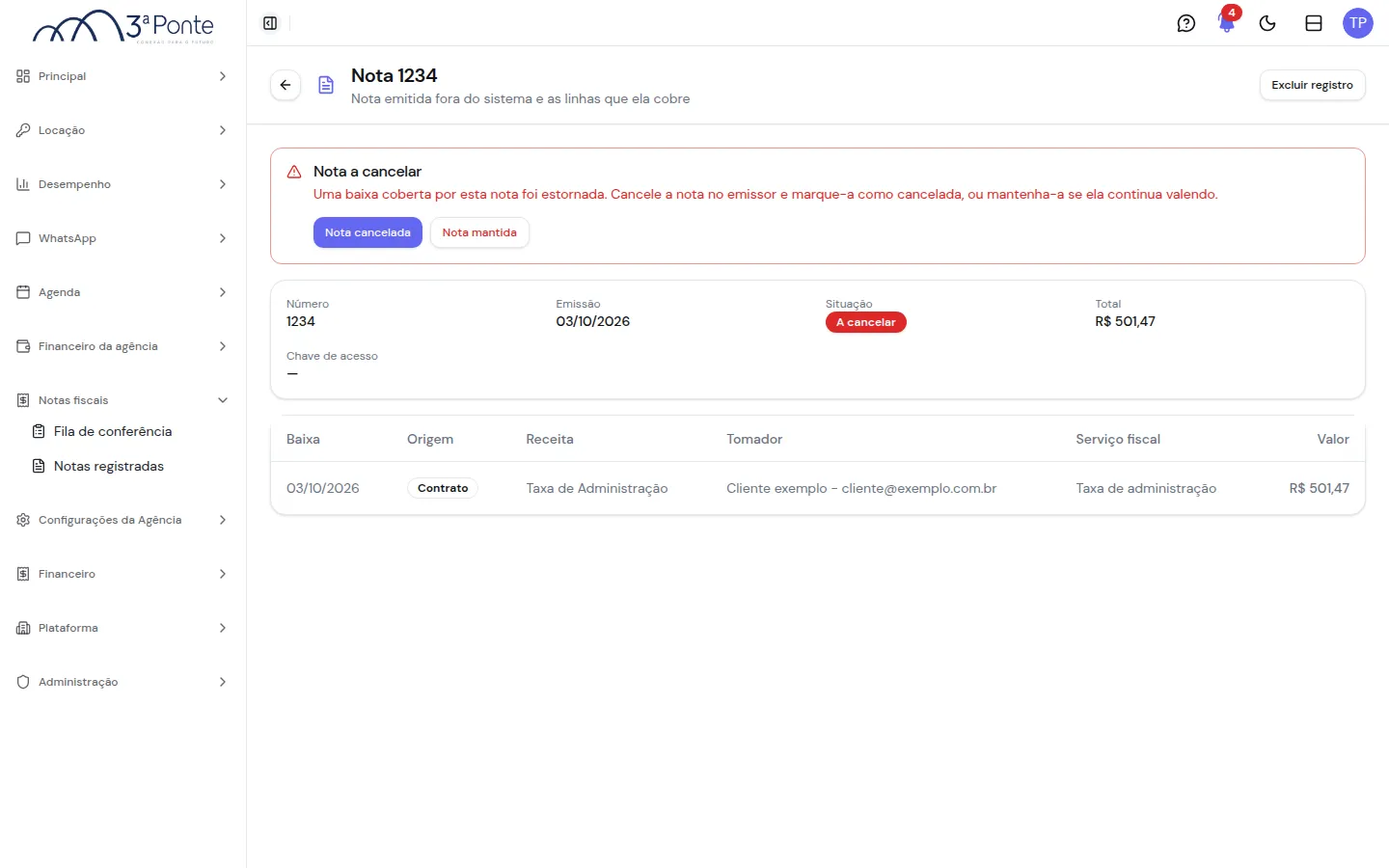Click the Administração shield icon
The height and width of the screenshot is (868, 1389).
(x=23, y=682)
